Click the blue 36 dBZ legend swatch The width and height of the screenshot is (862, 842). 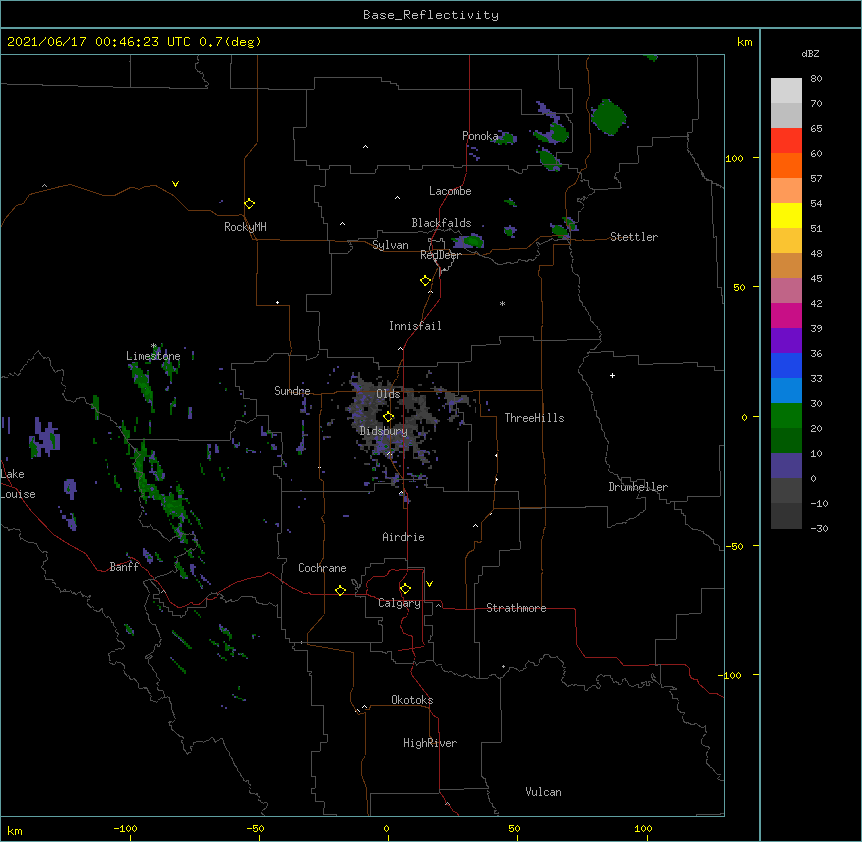tap(786, 365)
